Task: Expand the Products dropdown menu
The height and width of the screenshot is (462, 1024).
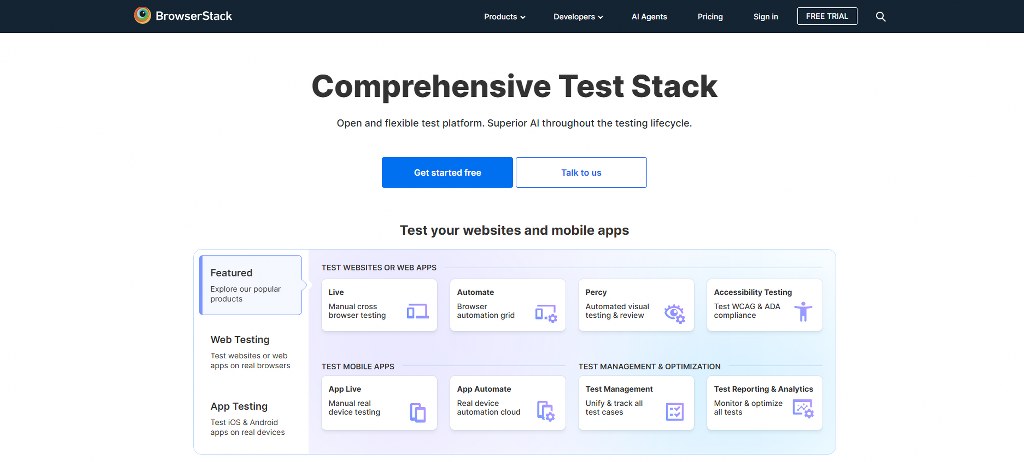Action: point(504,17)
